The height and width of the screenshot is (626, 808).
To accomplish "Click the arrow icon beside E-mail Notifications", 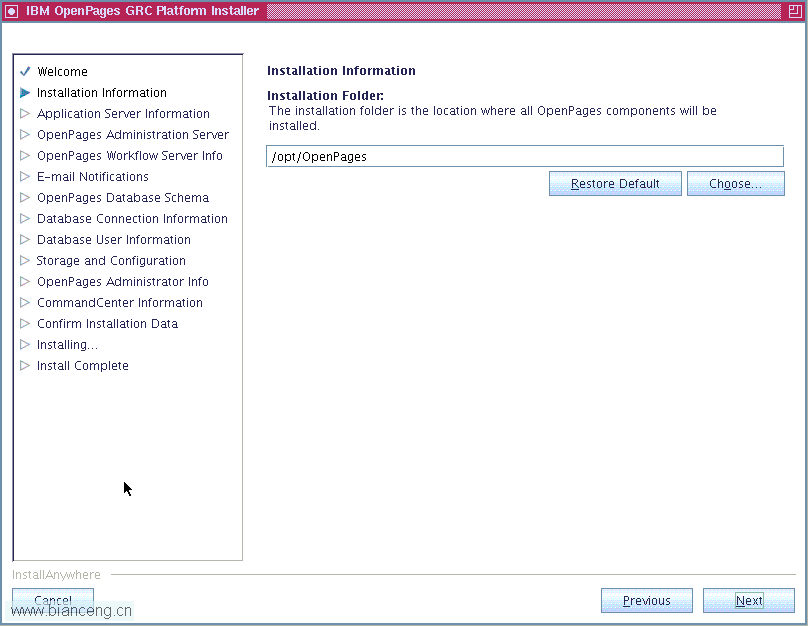I will click(25, 177).
